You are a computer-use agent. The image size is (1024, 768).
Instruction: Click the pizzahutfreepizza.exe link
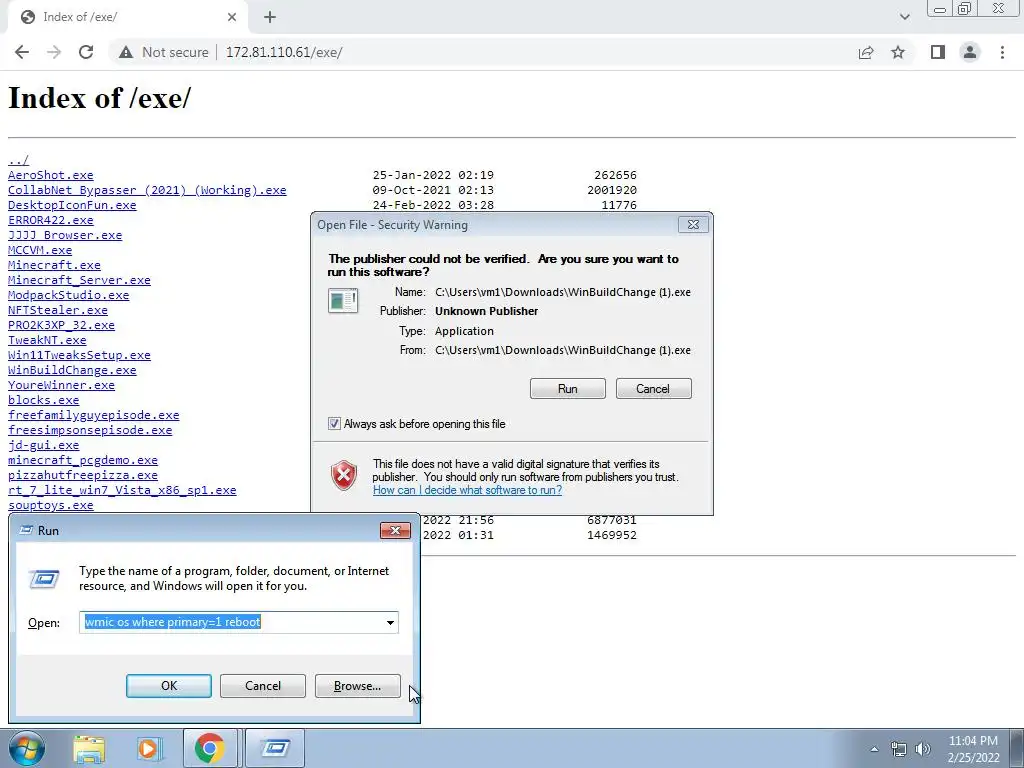pyautogui.click(x=83, y=475)
